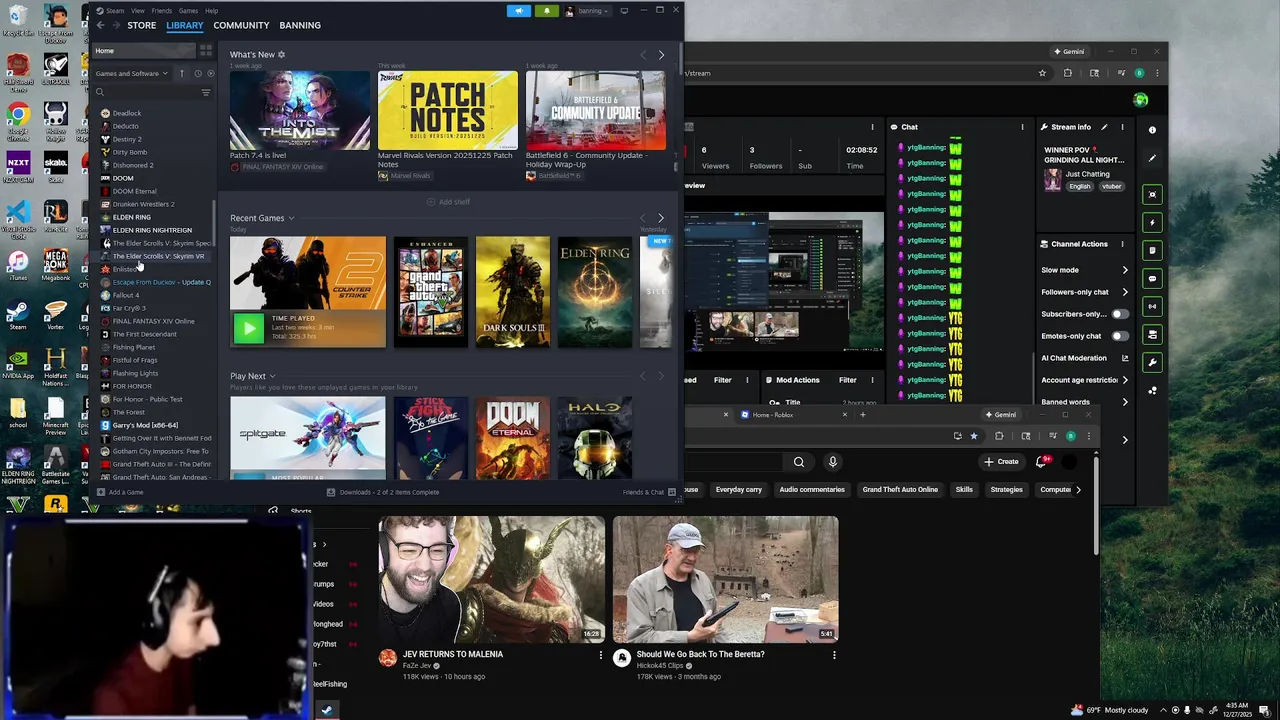Expand Play Next shelf dropdown
This screenshot has height=720, width=1280.
272,376
